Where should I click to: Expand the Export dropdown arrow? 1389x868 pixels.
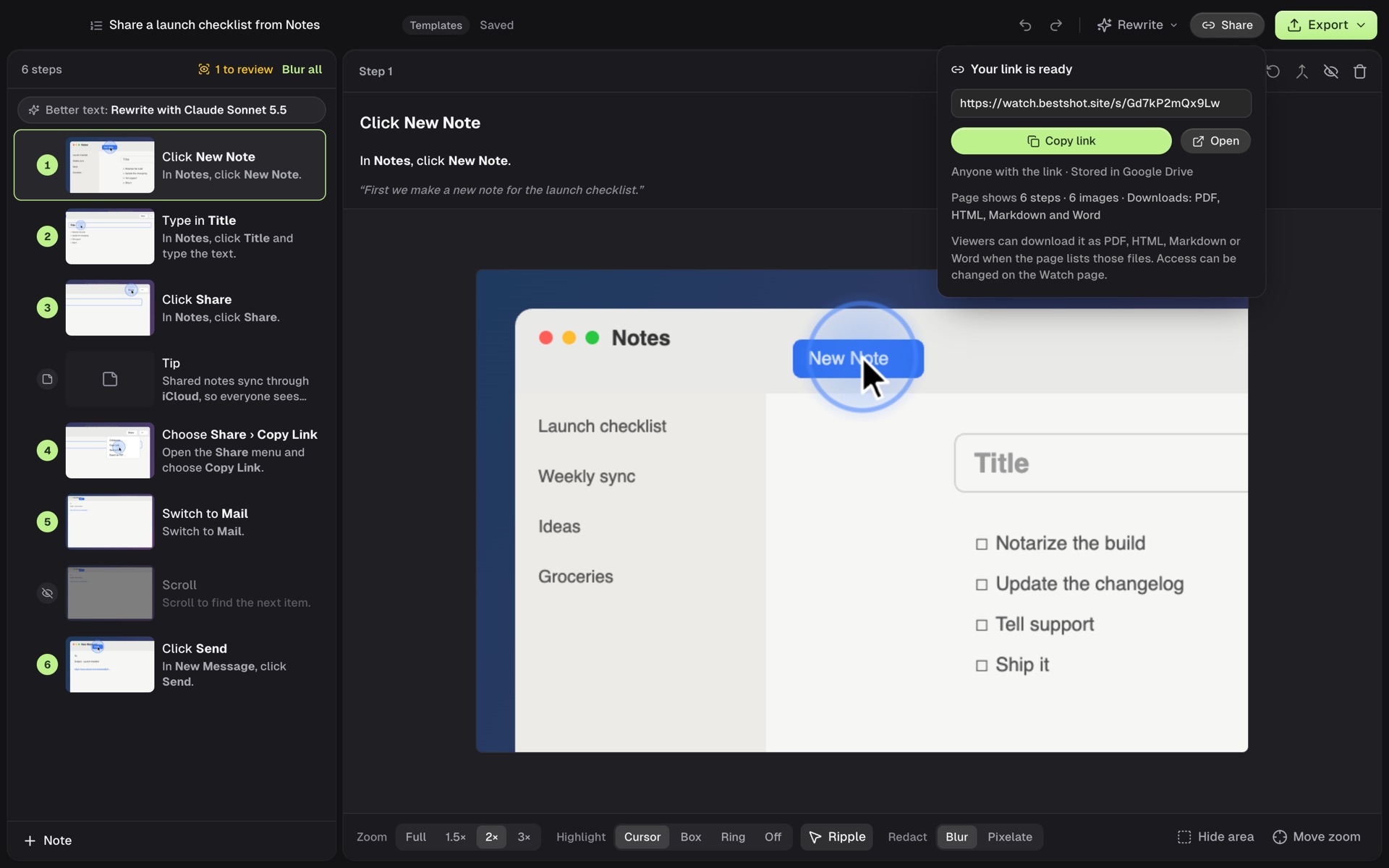1361,25
